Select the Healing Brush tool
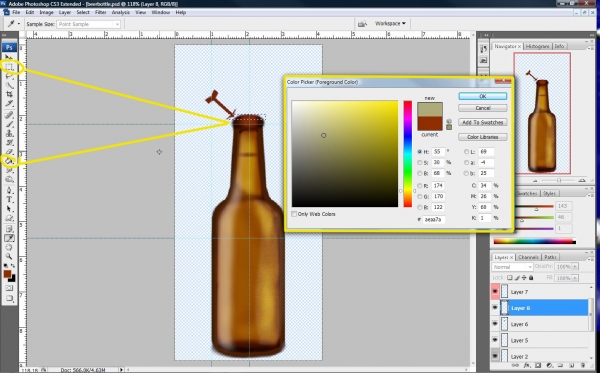Image resolution: width=600 pixels, height=373 pixels. tap(9, 115)
